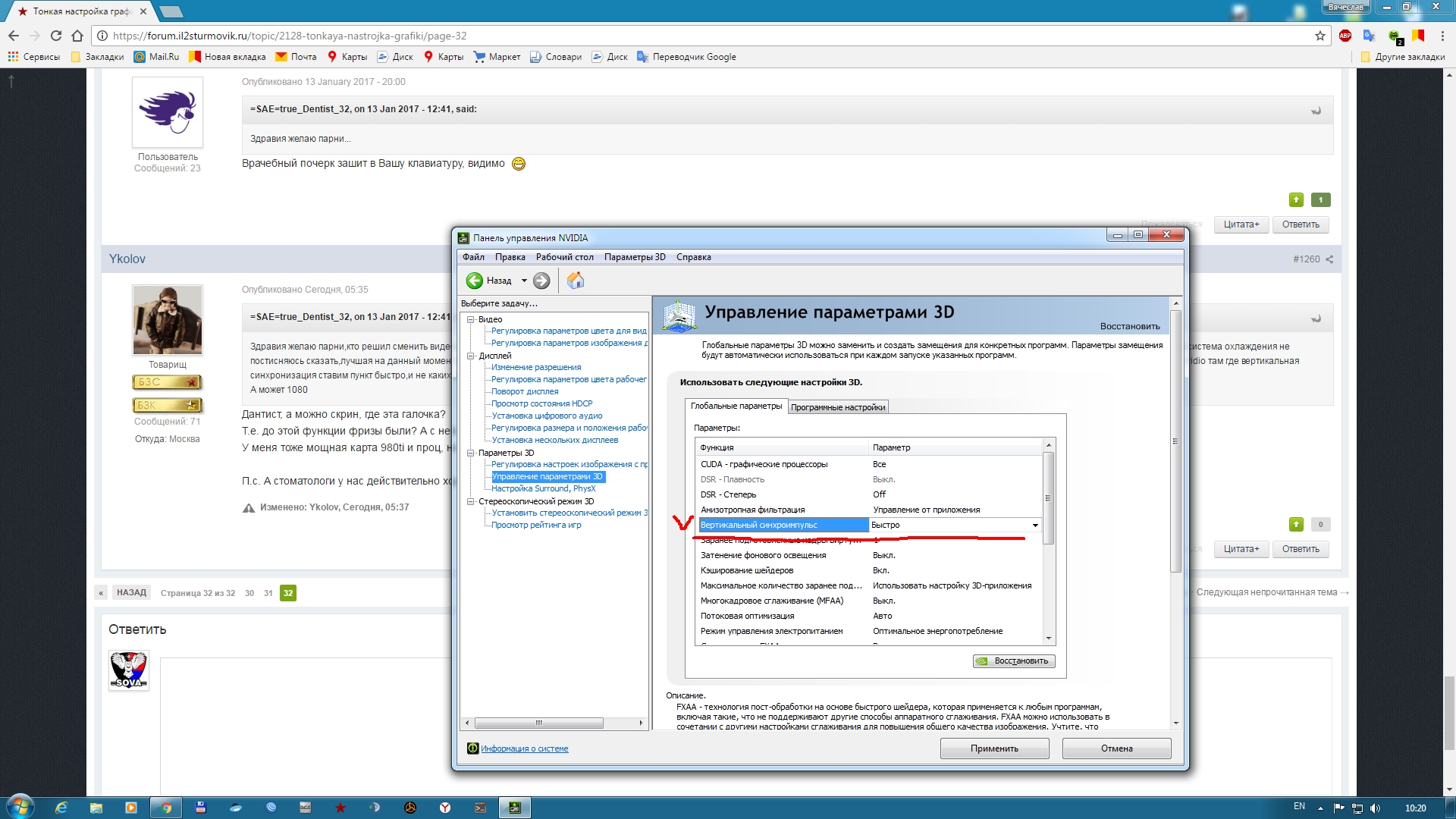The image size is (1456, 819).
Task: Click the red star app in taskbar
Action: [340, 808]
